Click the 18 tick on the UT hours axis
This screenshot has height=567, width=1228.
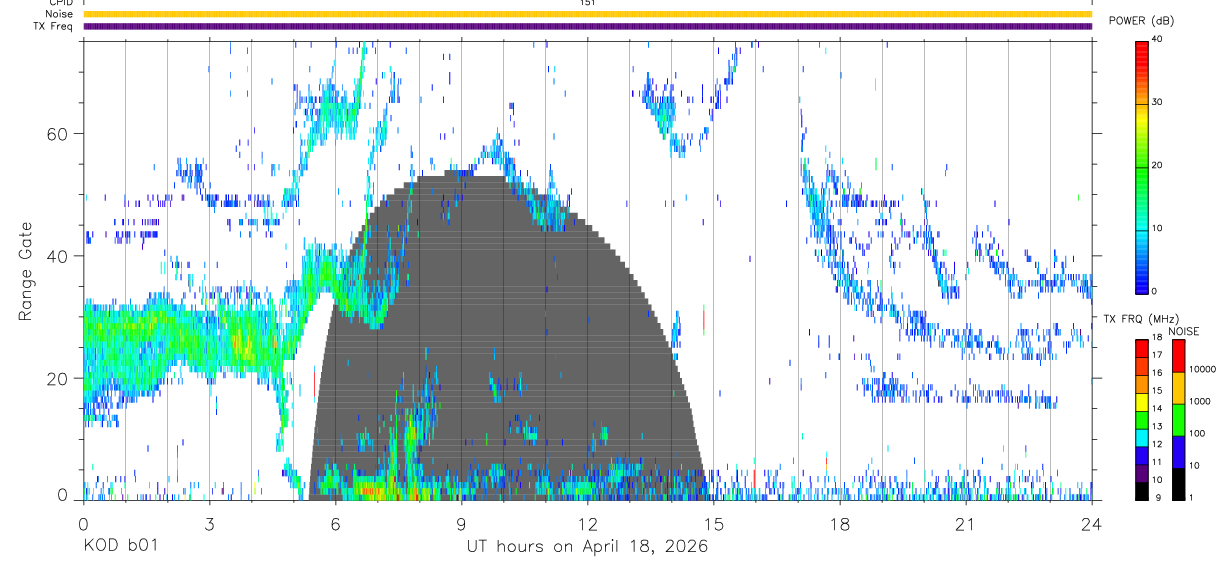point(839,523)
